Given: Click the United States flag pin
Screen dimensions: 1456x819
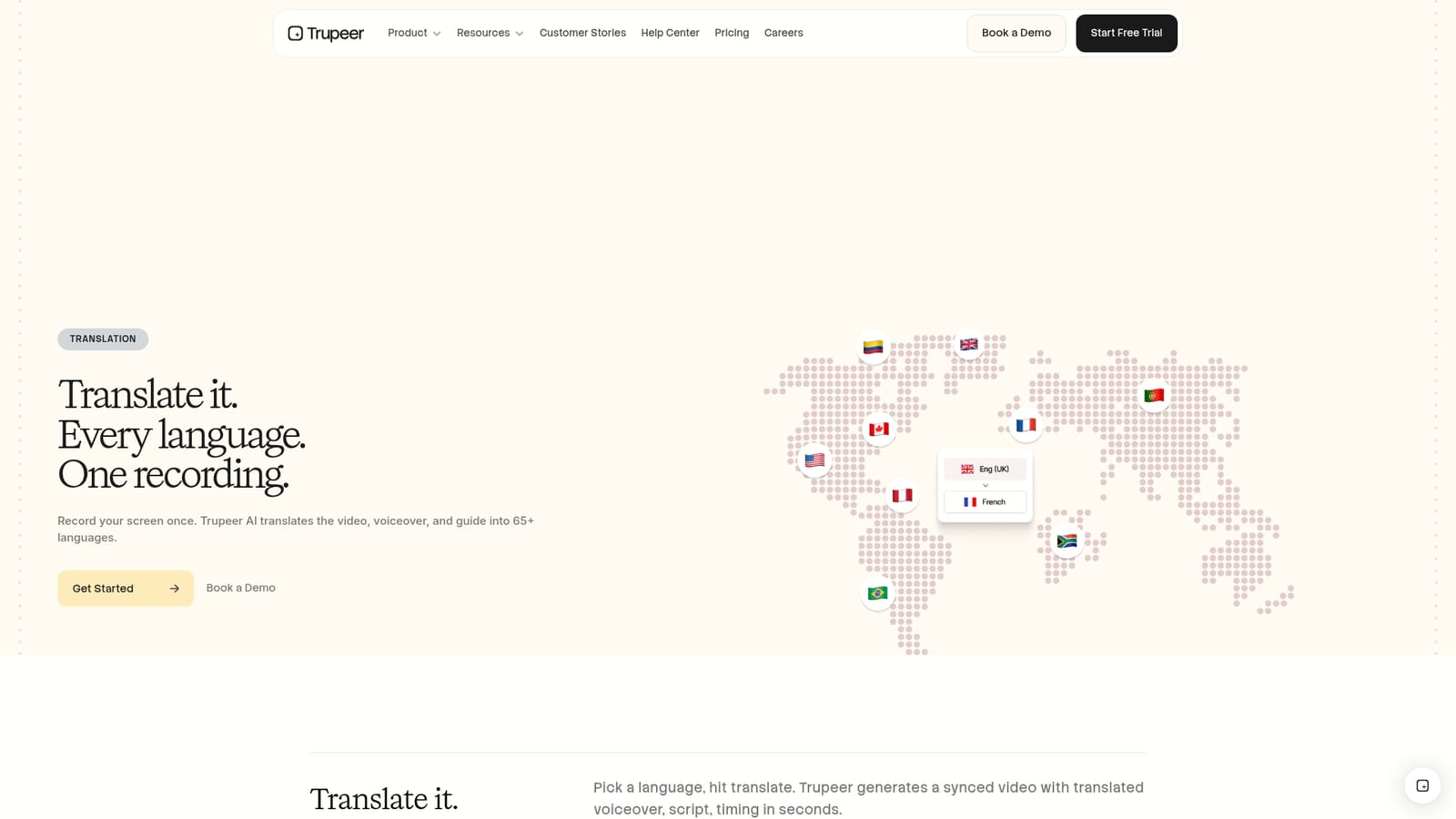Looking at the screenshot, I should point(814,460).
